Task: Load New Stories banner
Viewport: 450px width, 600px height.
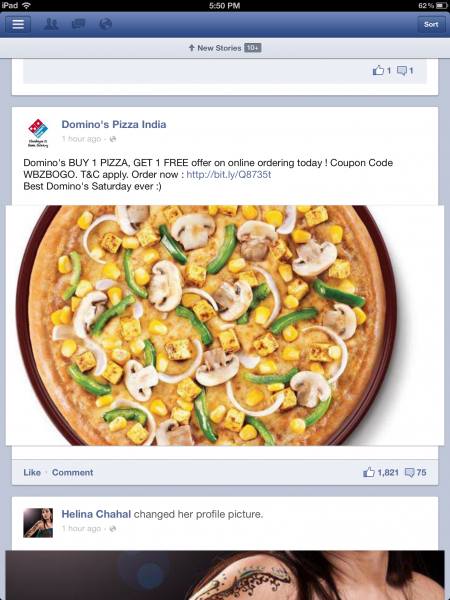Action: pyautogui.click(x=225, y=48)
